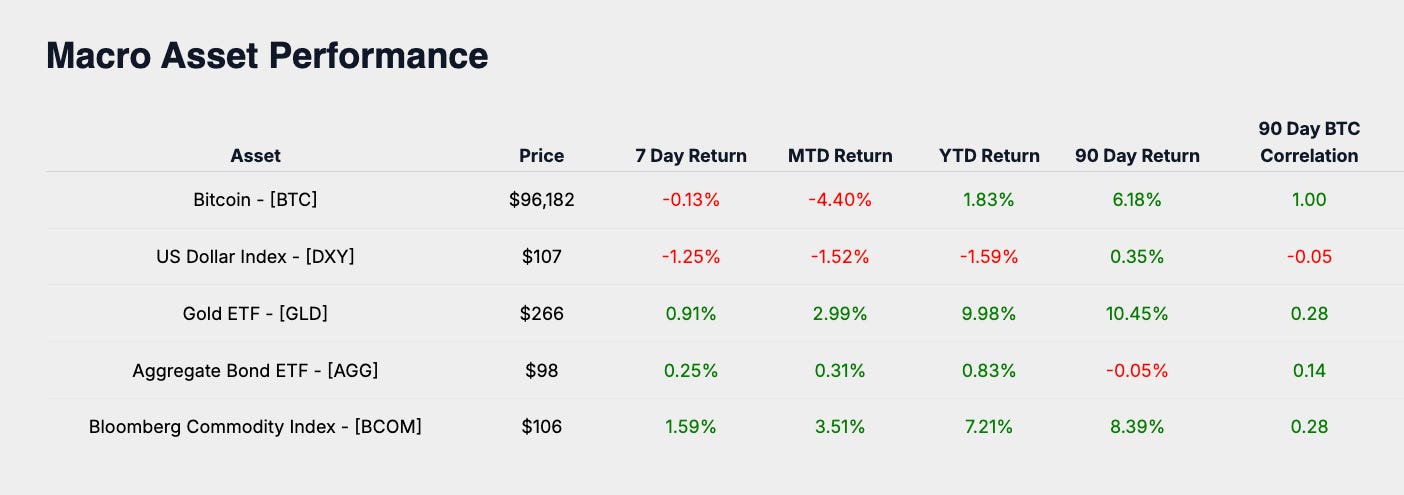
Task: Click the MTD Return column header
Action: pyautogui.click(x=840, y=156)
